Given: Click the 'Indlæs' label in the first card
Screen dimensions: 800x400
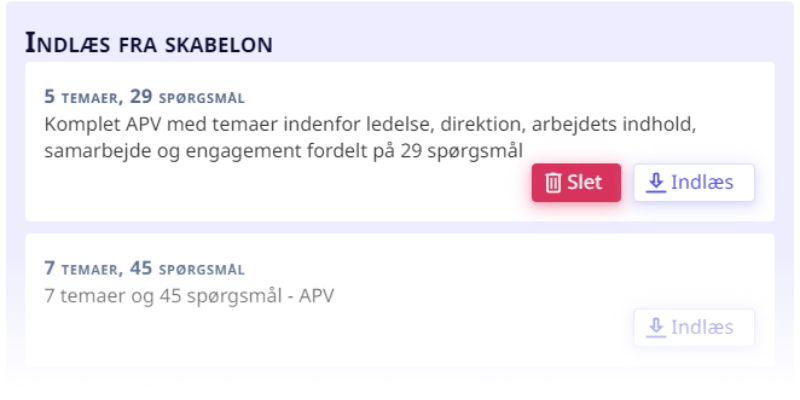Looking at the screenshot, I should coord(702,183).
